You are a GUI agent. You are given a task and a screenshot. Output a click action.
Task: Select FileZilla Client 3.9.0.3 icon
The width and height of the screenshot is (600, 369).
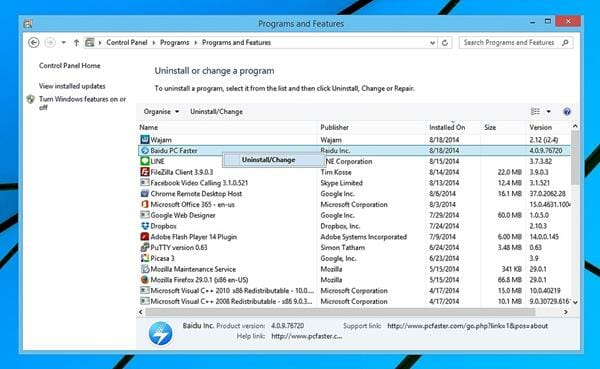pos(145,172)
